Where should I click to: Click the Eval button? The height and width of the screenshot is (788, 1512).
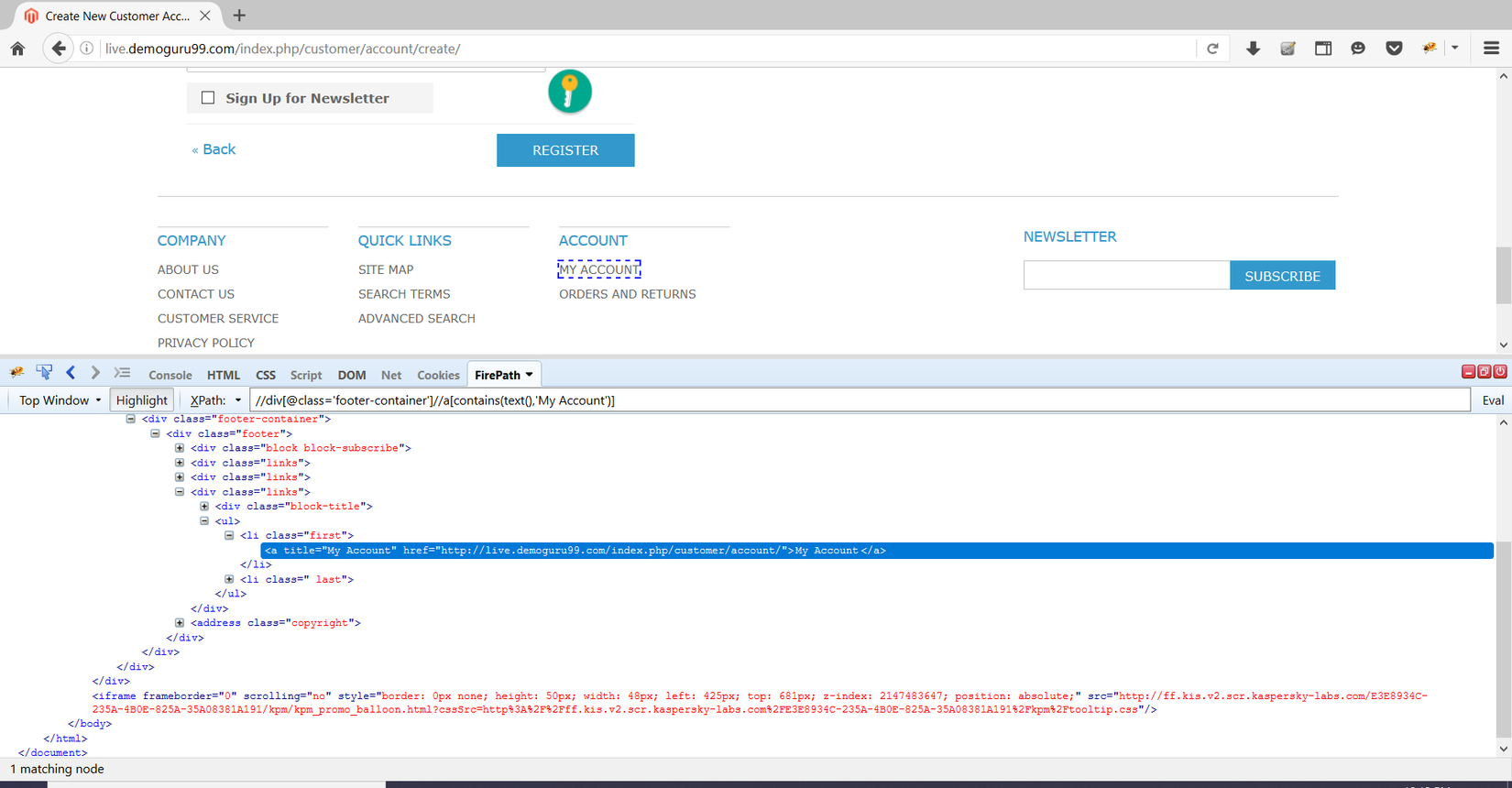tap(1493, 400)
